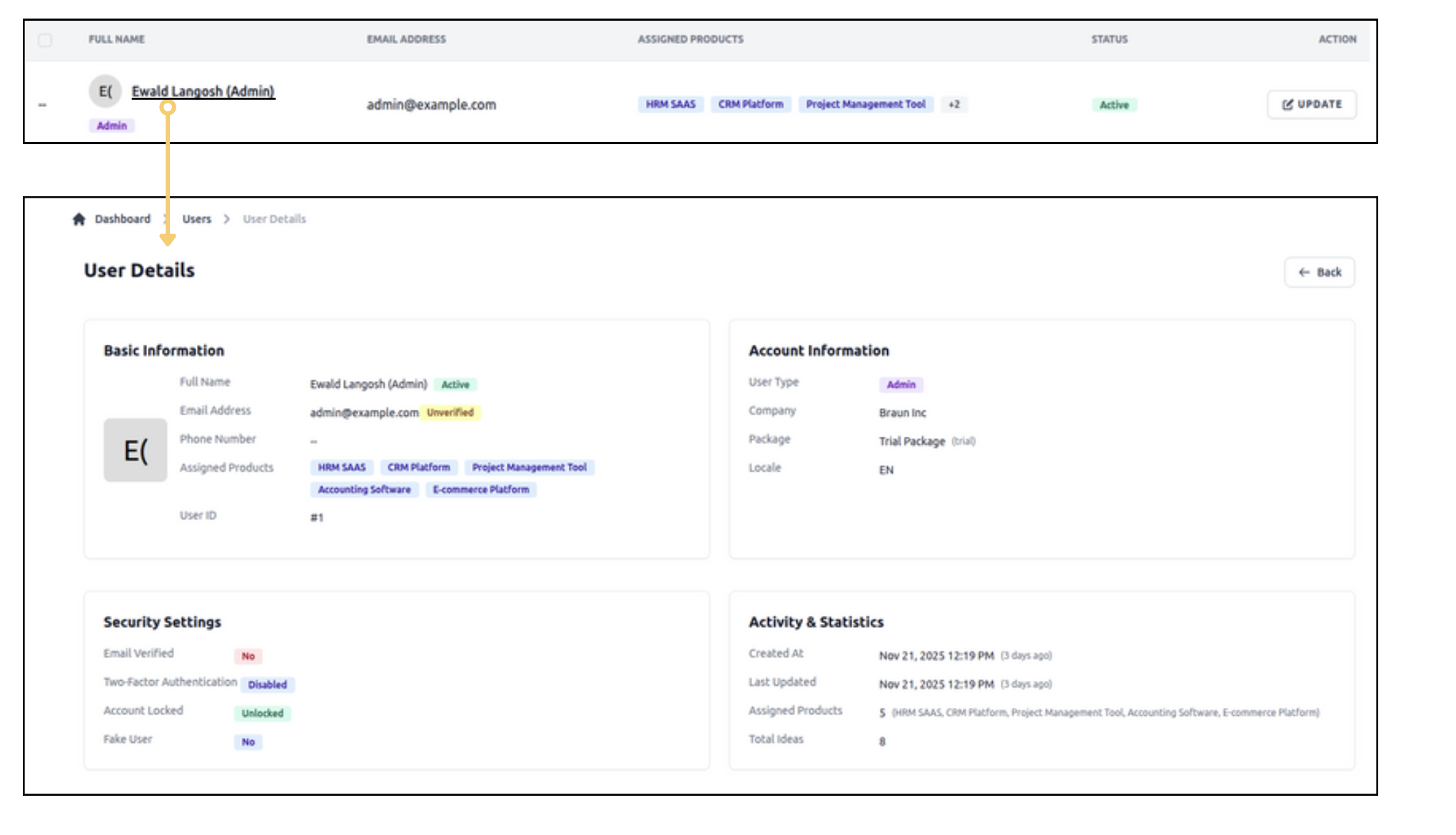Click the Back button

pyautogui.click(x=1319, y=272)
